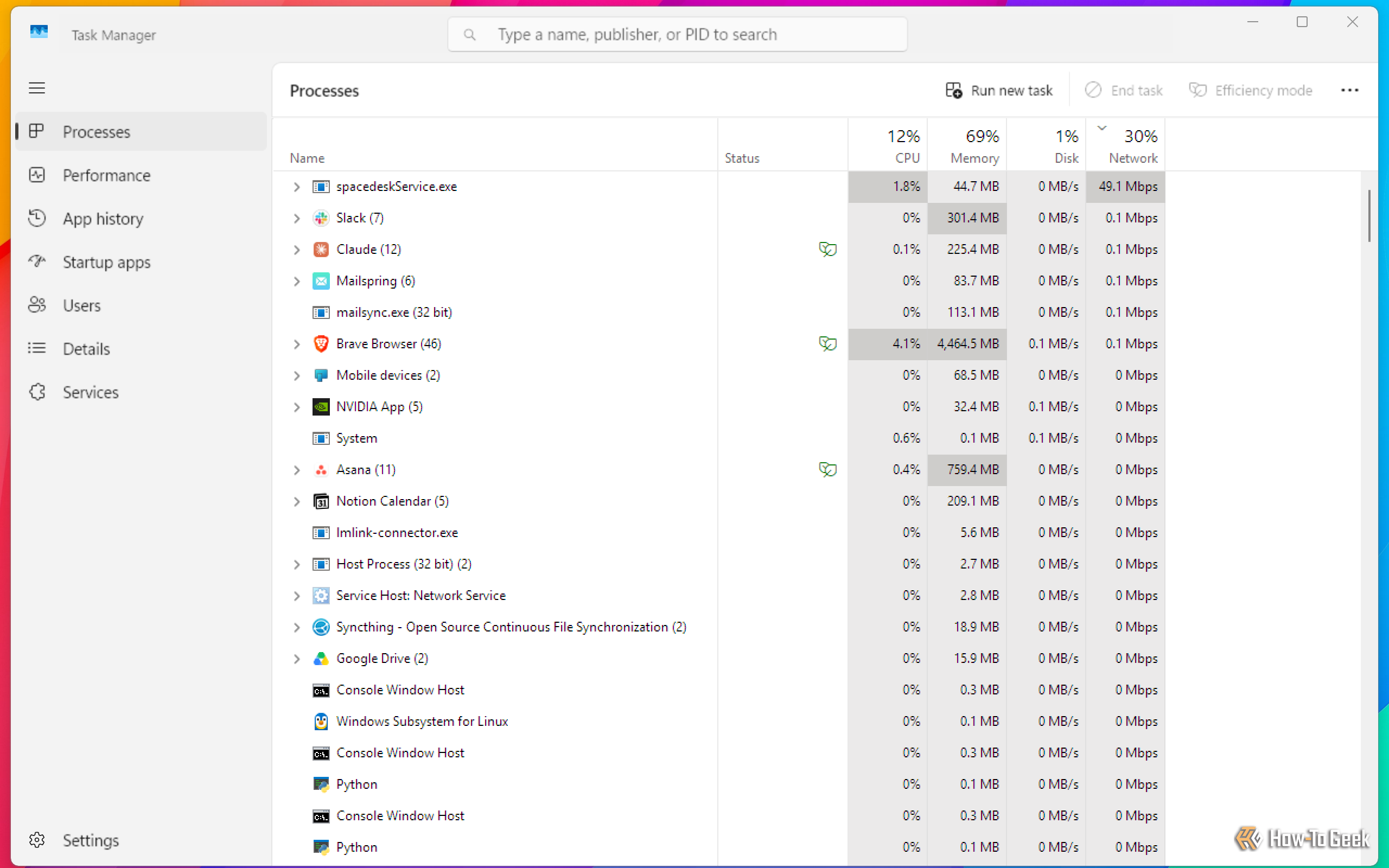This screenshot has width=1389, height=868.
Task: Expand the Syncthing process group
Action: pos(297,628)
